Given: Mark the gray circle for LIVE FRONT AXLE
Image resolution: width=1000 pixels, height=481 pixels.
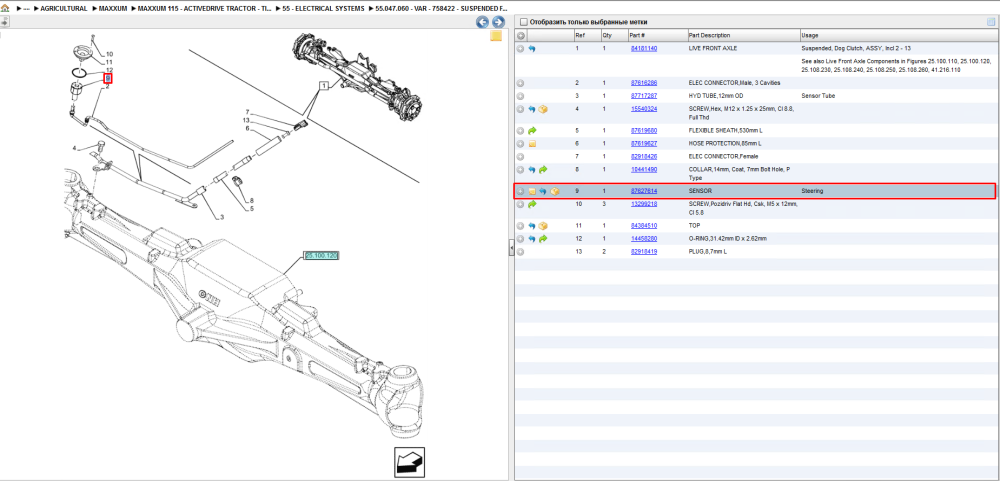Looking at the screenshot, I should pos(520,48).
